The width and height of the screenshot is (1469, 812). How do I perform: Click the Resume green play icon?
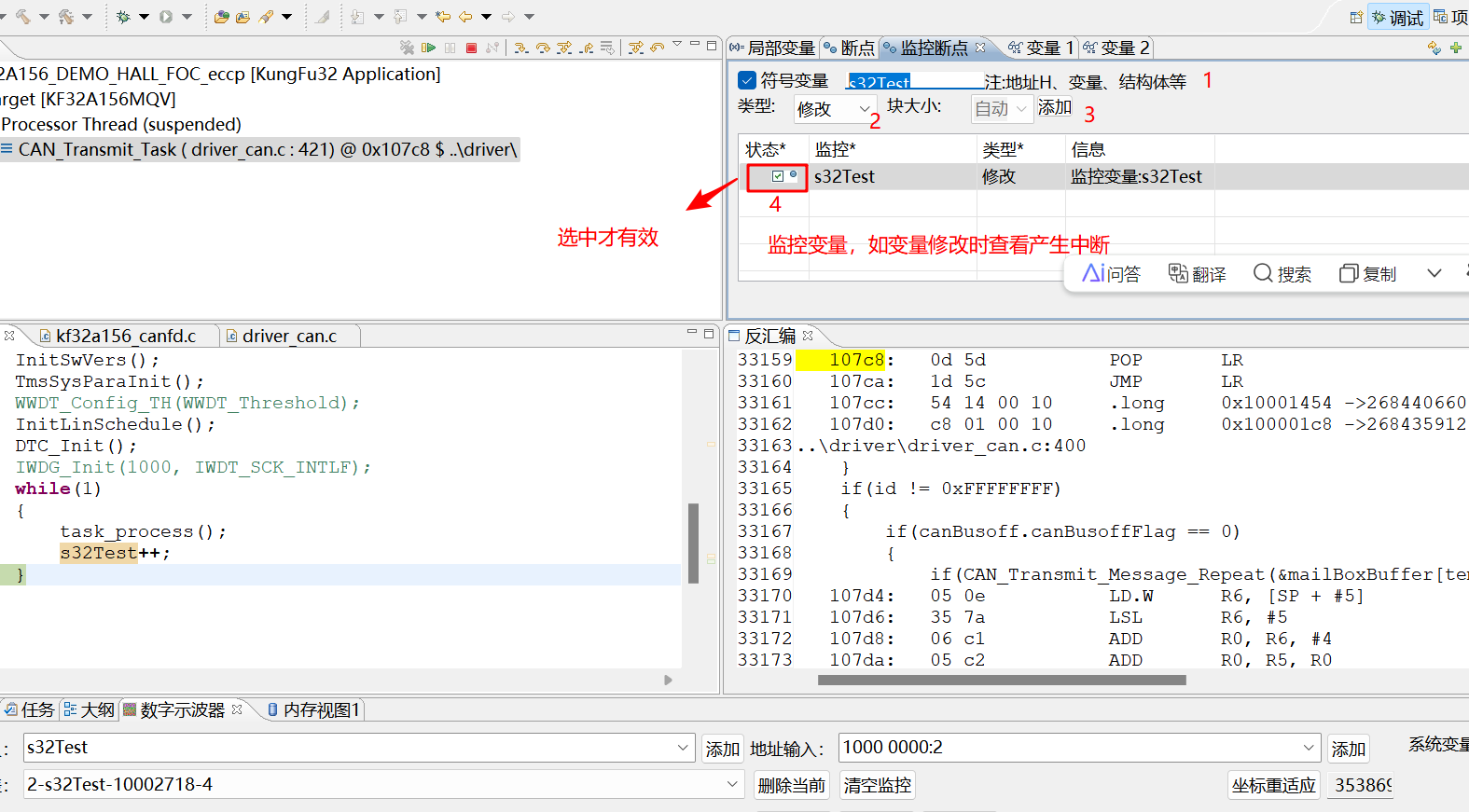(x=428, y=48)
